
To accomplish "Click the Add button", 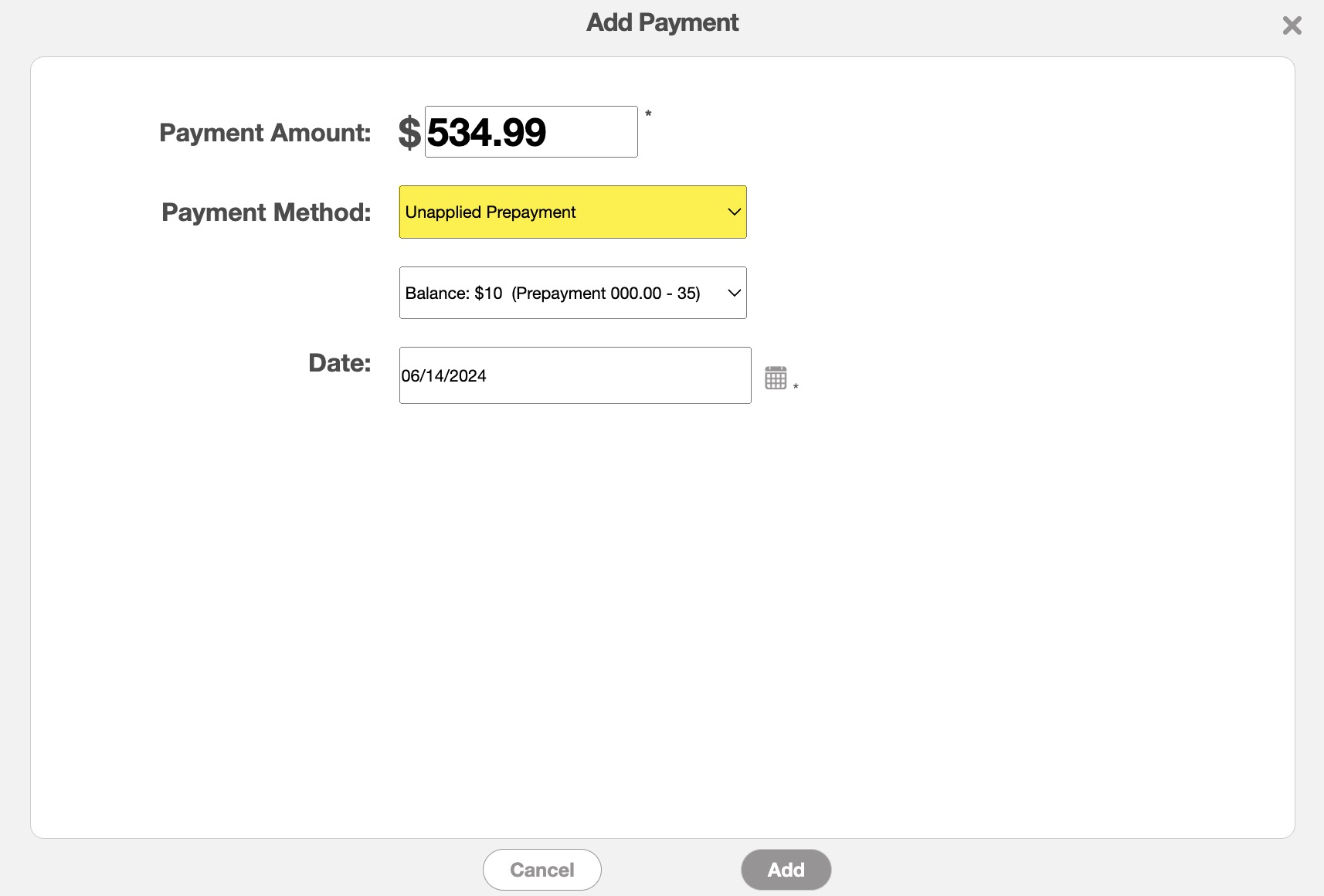I will click(786, 870).
